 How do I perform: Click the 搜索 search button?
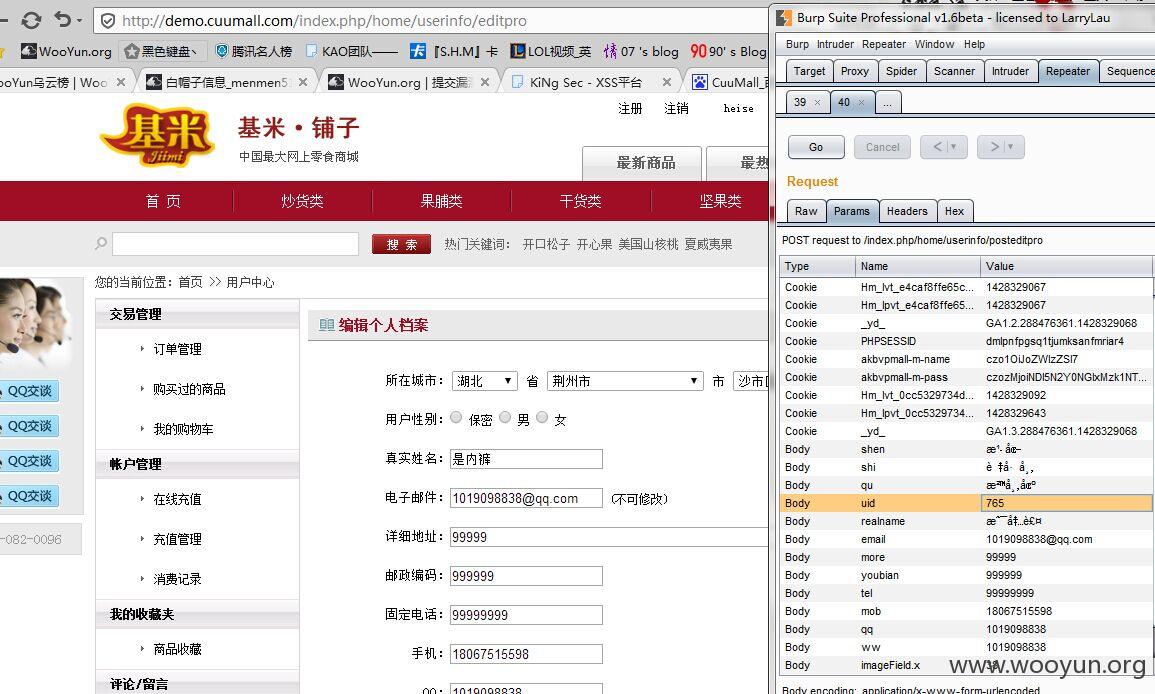click(x=402, y=244)
